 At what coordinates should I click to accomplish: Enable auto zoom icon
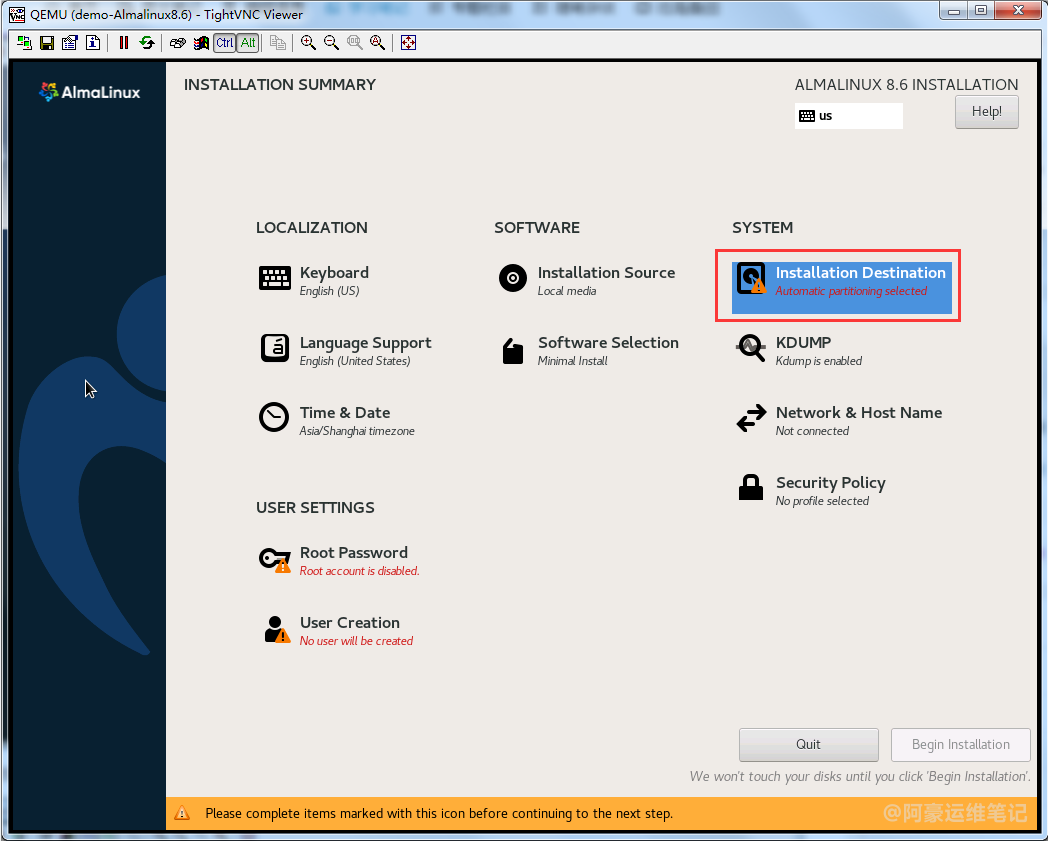point(378,43)
